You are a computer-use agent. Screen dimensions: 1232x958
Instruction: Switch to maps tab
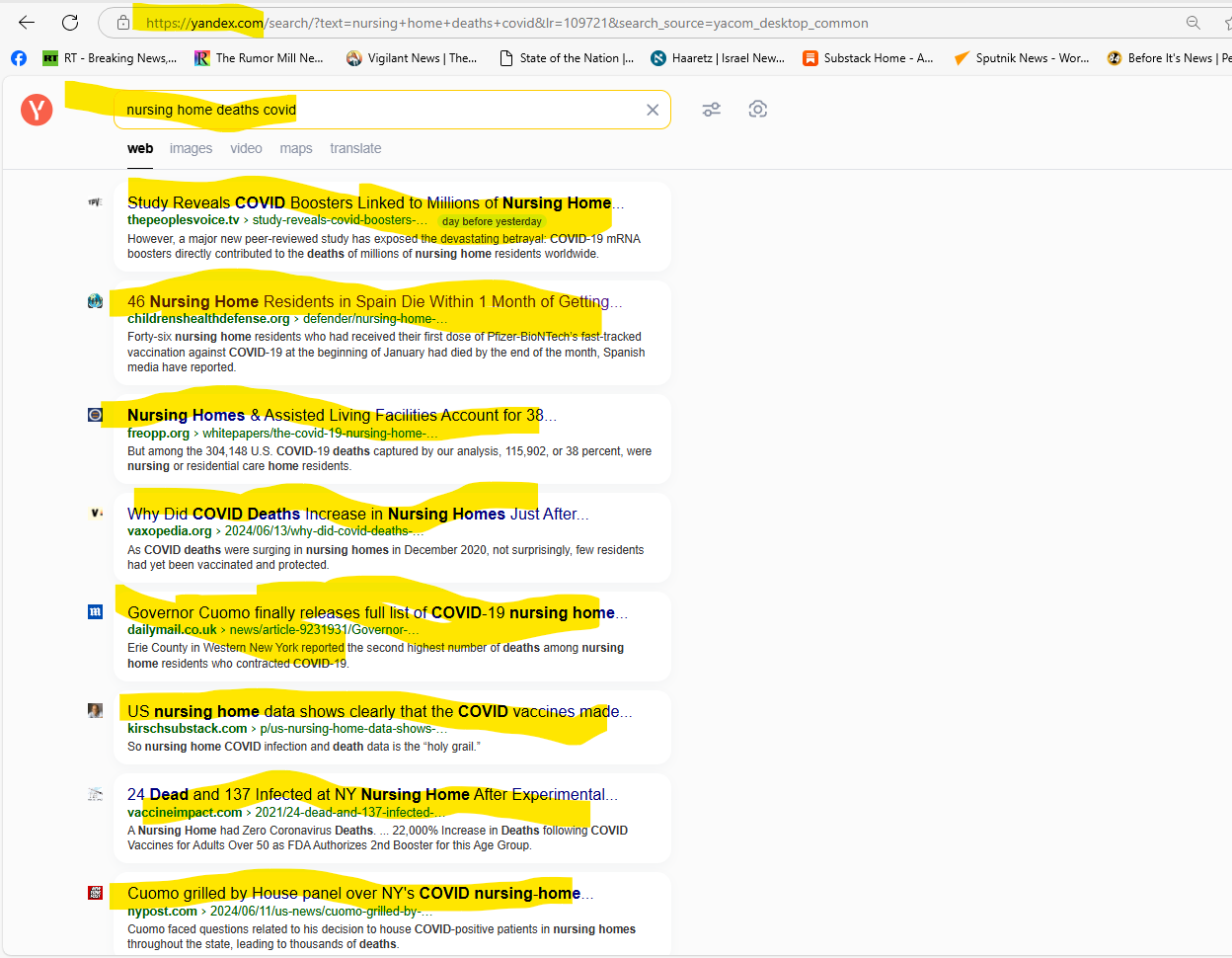click(295, 148)
